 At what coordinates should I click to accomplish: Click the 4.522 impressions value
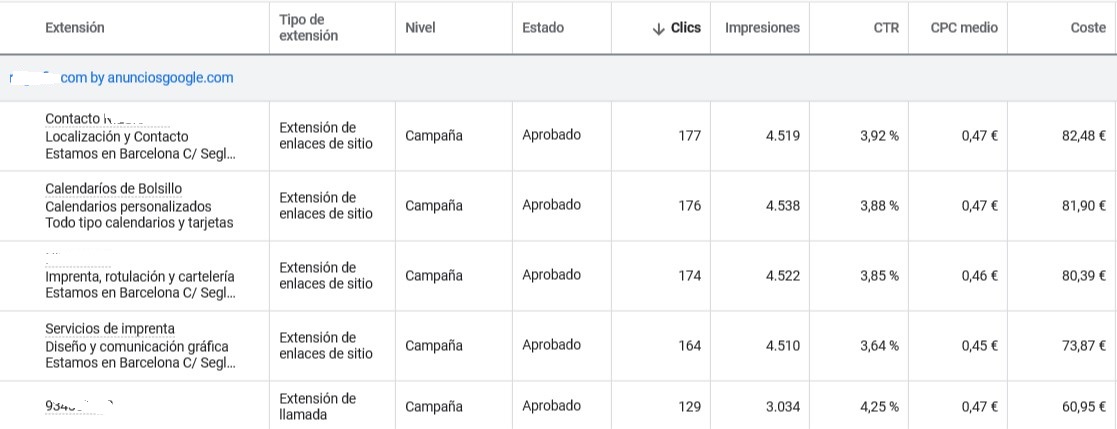[783, 276]
